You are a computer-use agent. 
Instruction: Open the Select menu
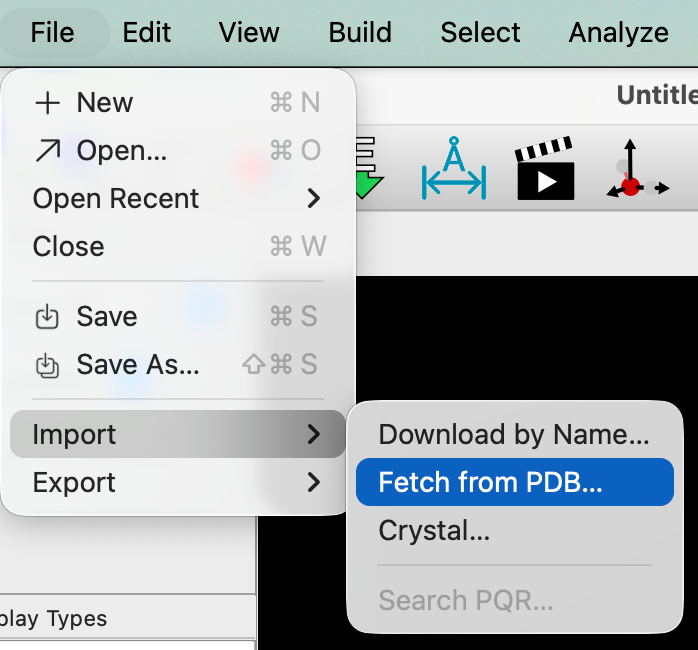(480, 33)
